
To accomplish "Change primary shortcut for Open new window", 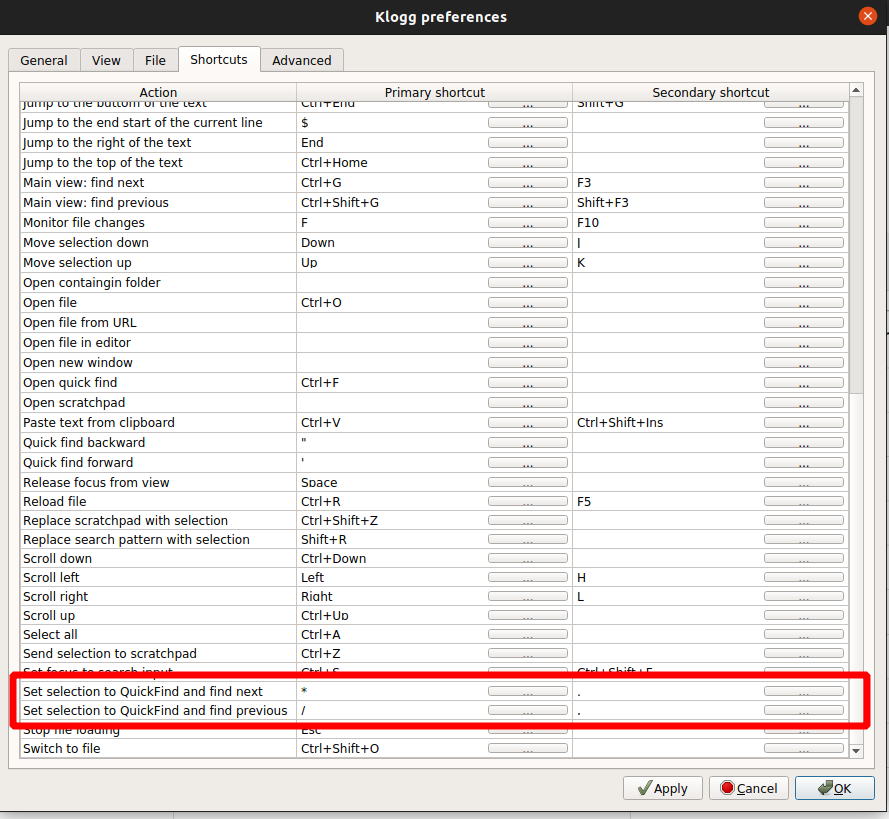I will [x=527, y=362].
